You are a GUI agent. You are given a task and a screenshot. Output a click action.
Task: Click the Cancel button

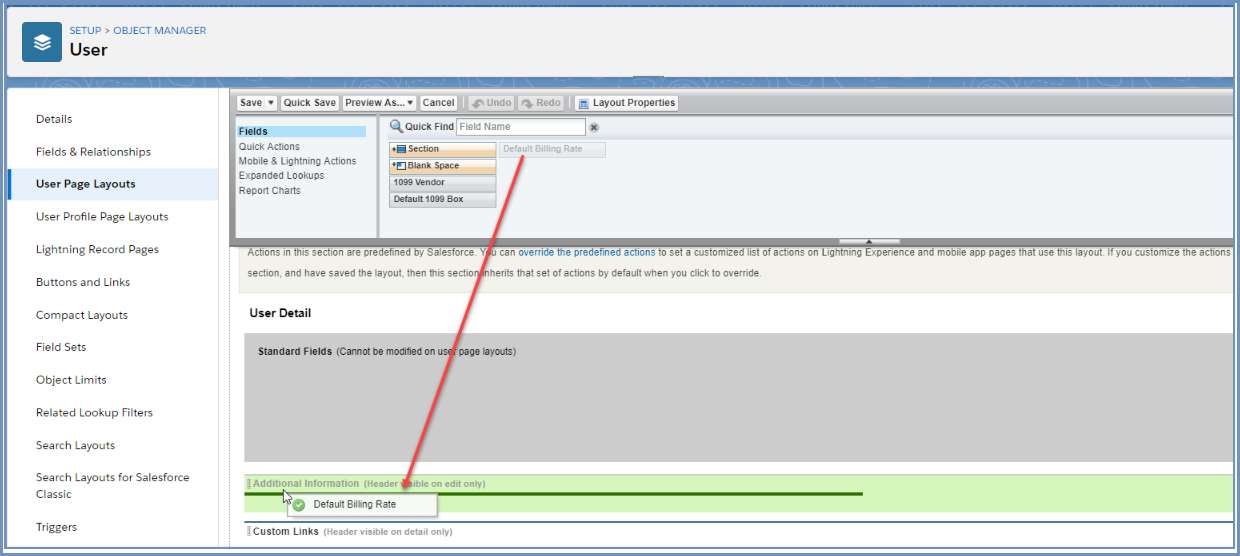point(438,103)
